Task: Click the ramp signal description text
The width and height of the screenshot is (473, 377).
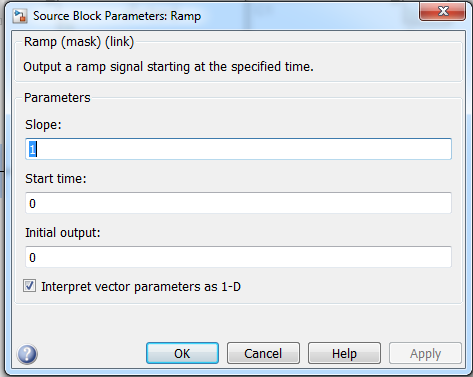Action: click(x=168, y=67)
